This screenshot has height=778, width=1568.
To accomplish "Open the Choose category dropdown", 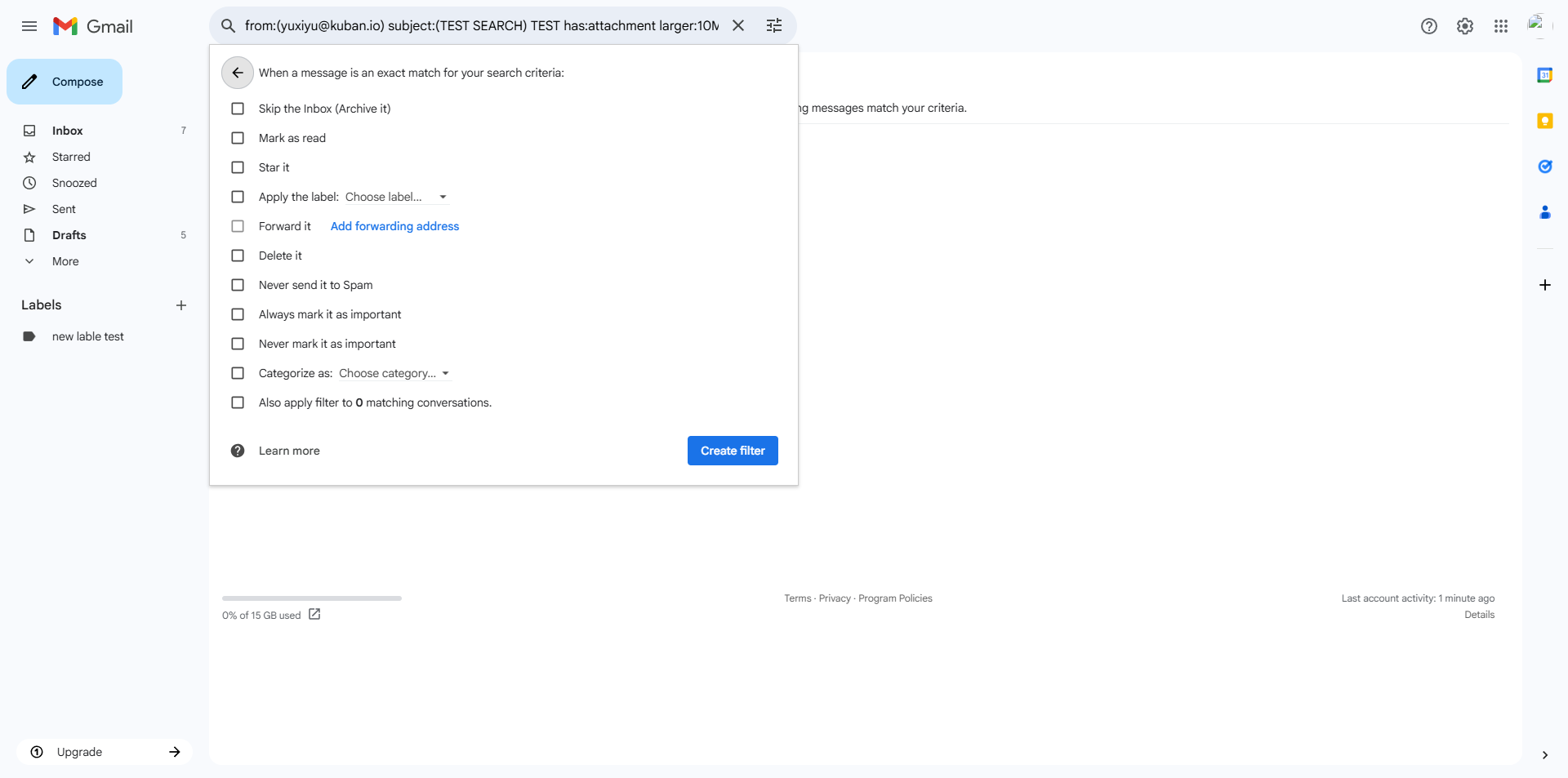I will [394, 373].
